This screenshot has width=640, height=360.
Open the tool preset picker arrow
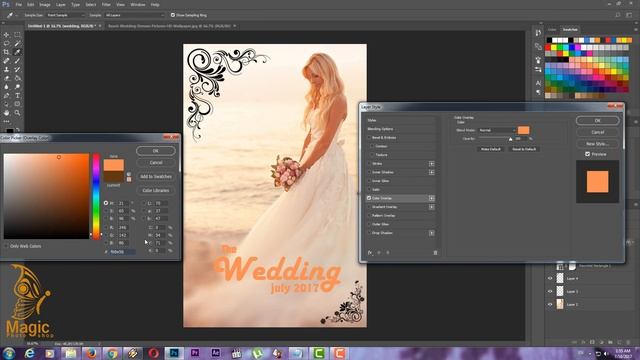tap(16, 15)
